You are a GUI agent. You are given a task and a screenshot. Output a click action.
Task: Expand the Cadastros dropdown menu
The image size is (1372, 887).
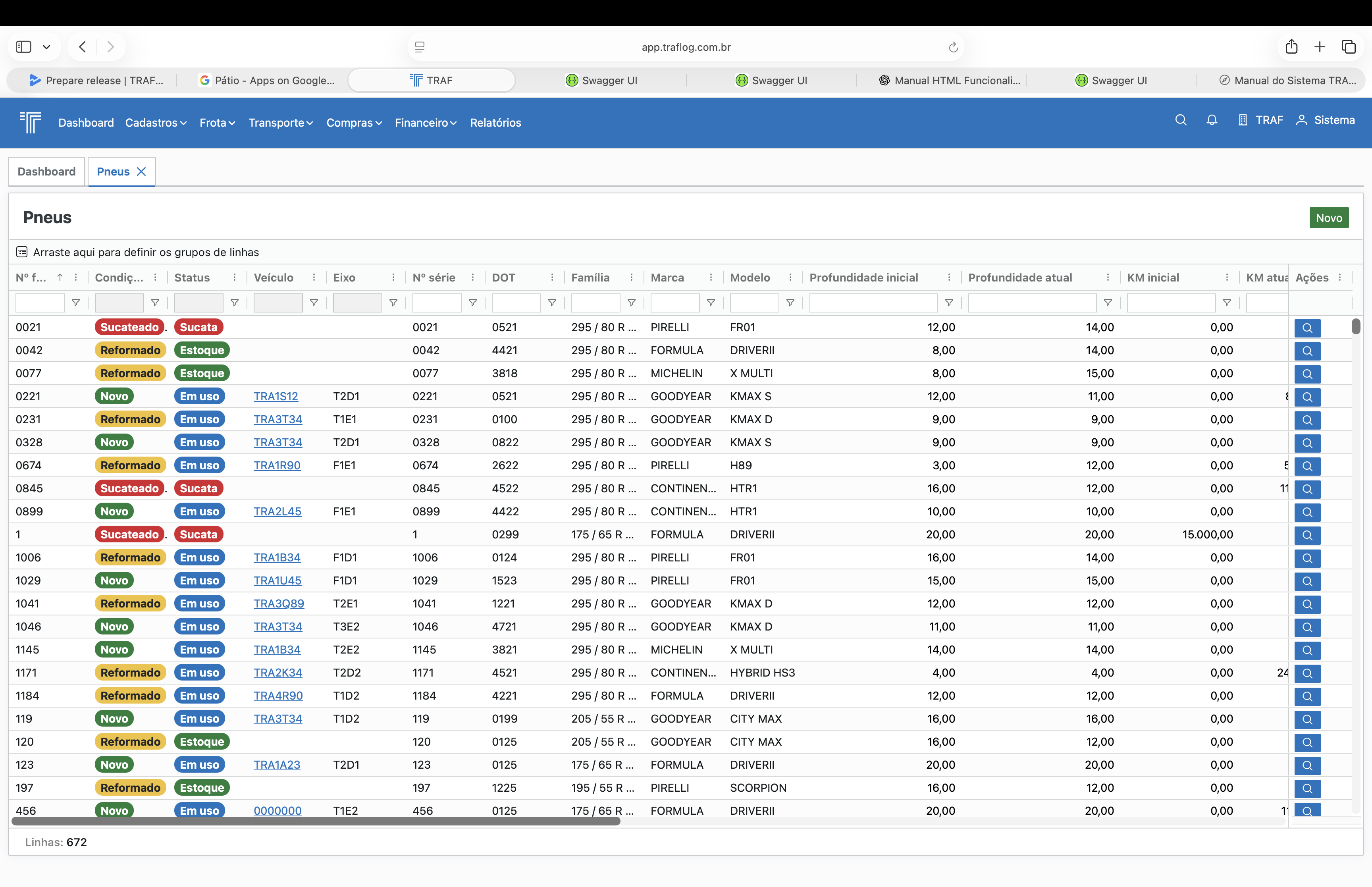tap(156, 123)
